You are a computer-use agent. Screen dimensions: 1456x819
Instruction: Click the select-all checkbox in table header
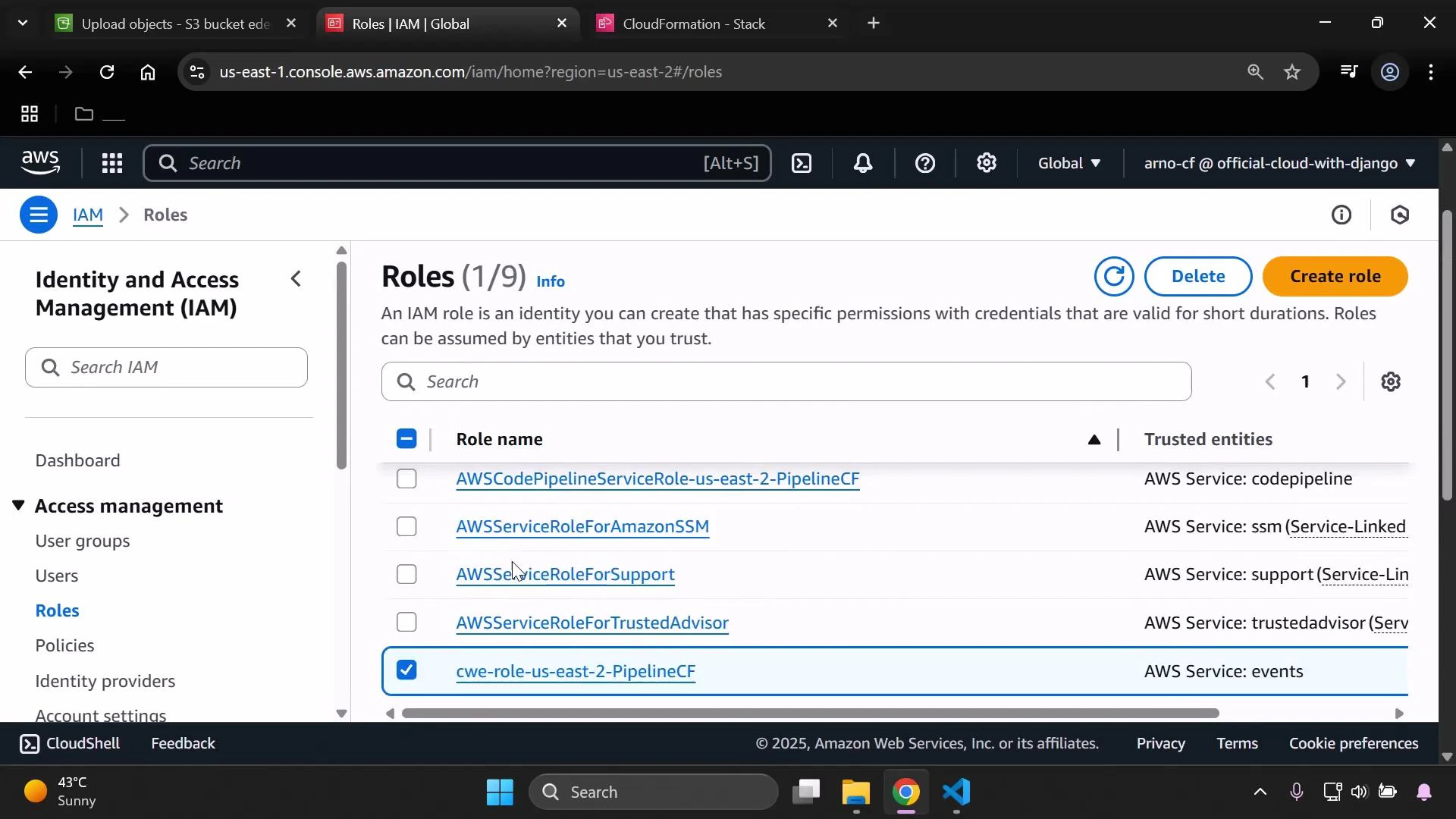click(406, 438)
